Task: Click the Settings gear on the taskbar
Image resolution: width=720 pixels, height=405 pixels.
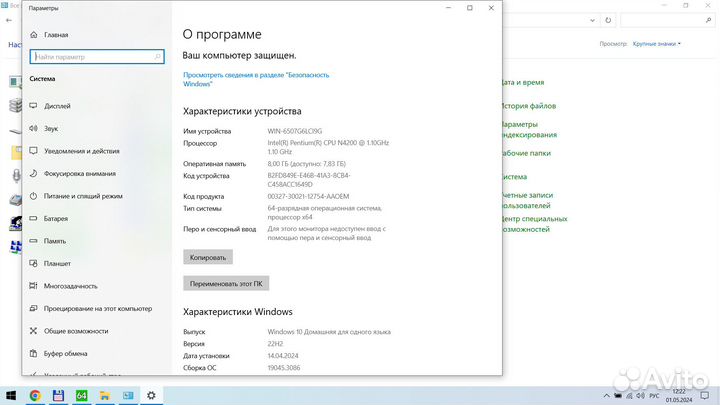Action: [x=151, y=395]
